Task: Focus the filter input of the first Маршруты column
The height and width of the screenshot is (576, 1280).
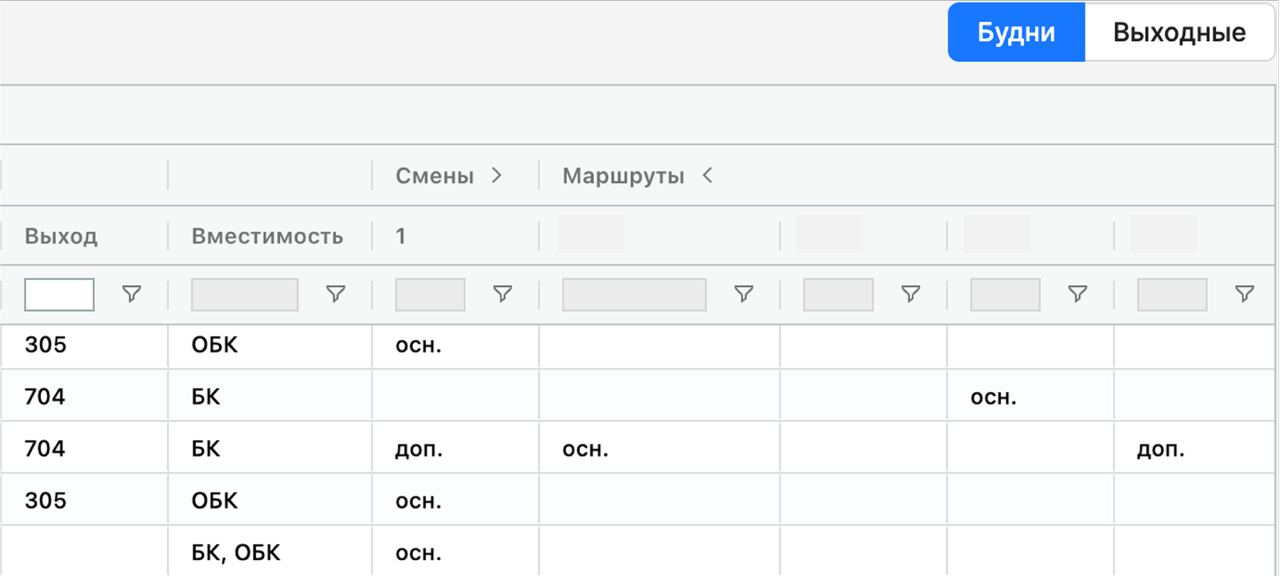Action: click(x=634, y=294)
